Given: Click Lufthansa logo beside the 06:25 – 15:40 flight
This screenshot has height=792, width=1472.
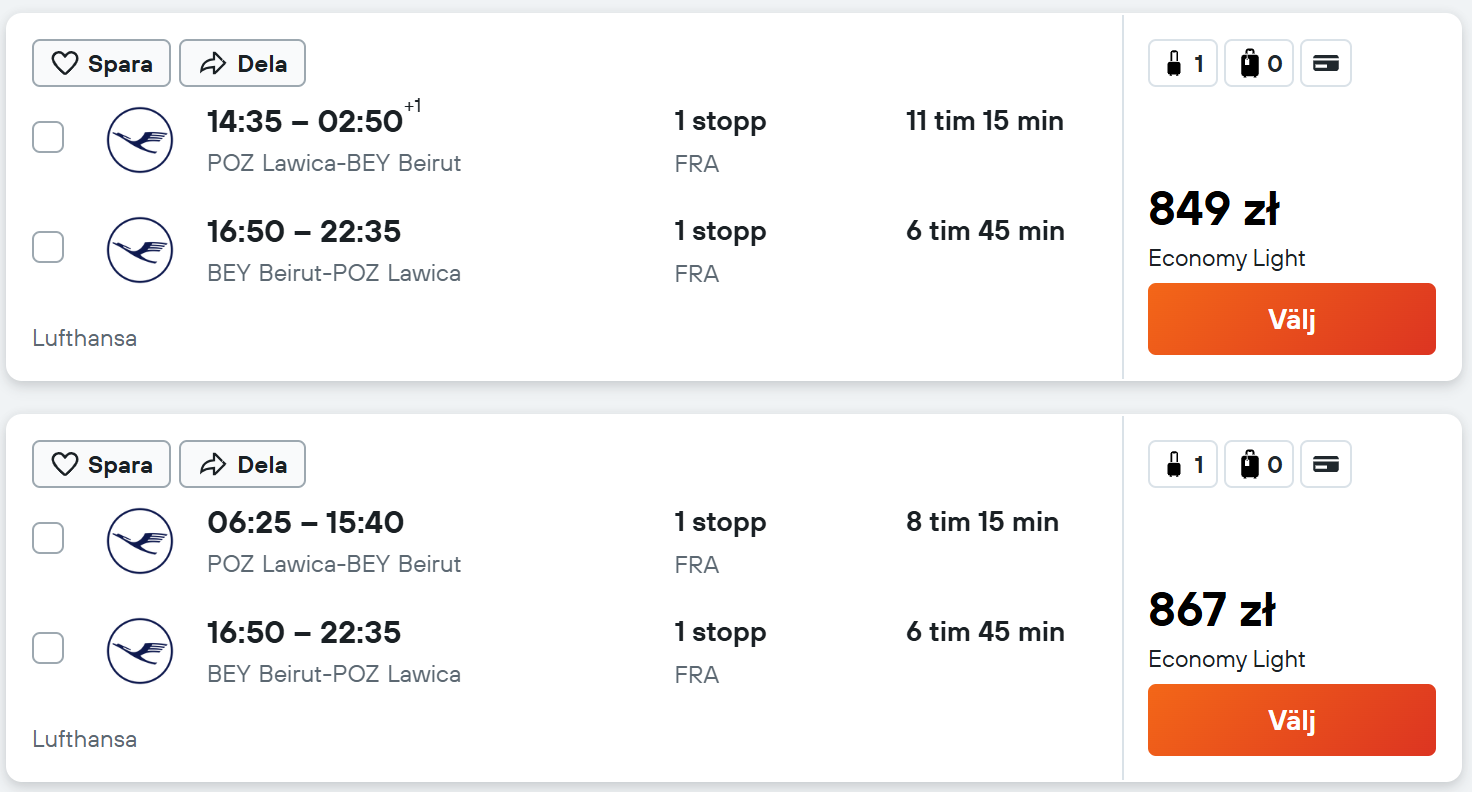Looking at the screenshot, I should point(140,541).
